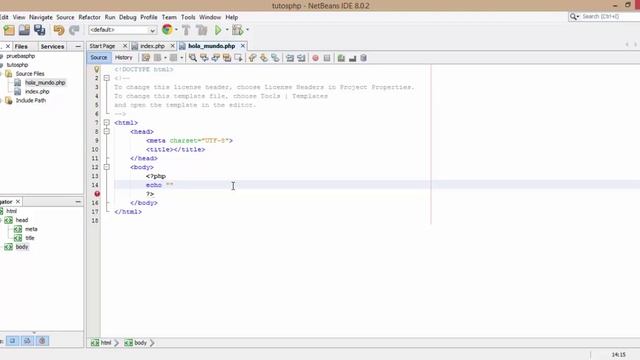640x360 pixels.
Task: Click the Uncomment icon in editor toolbar
Action: click(x=352, y=58)
